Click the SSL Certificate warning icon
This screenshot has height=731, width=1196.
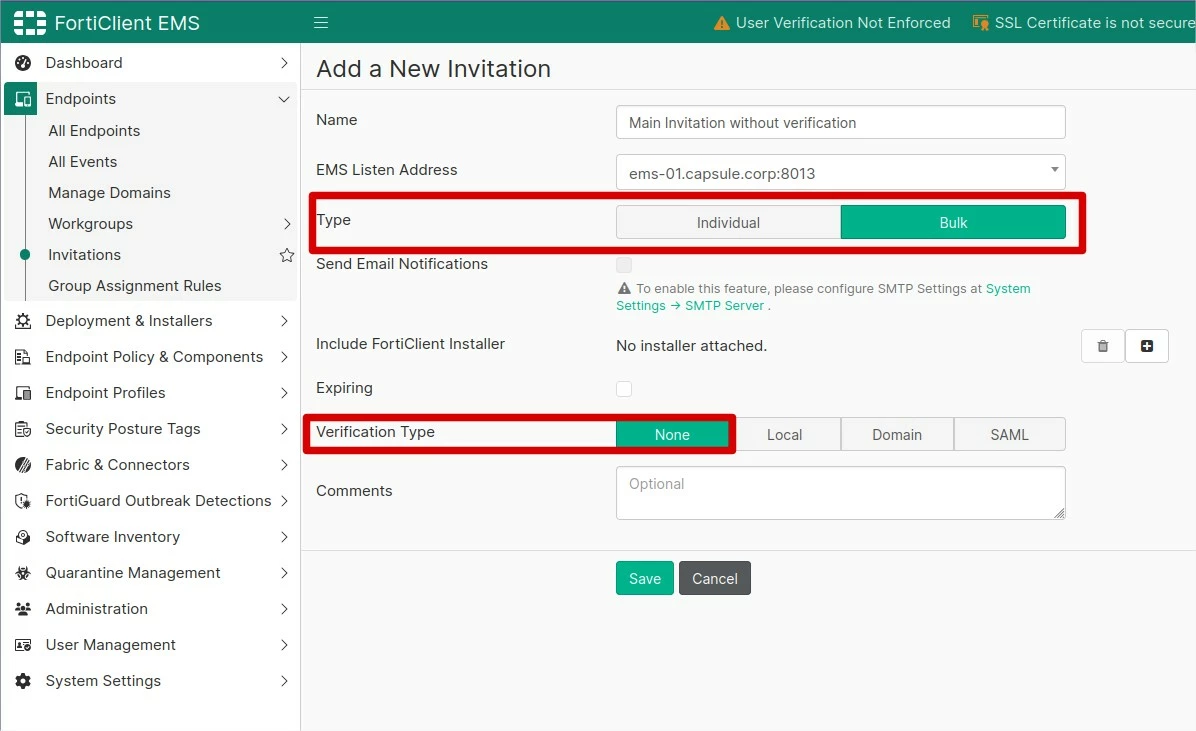[980, 23]
